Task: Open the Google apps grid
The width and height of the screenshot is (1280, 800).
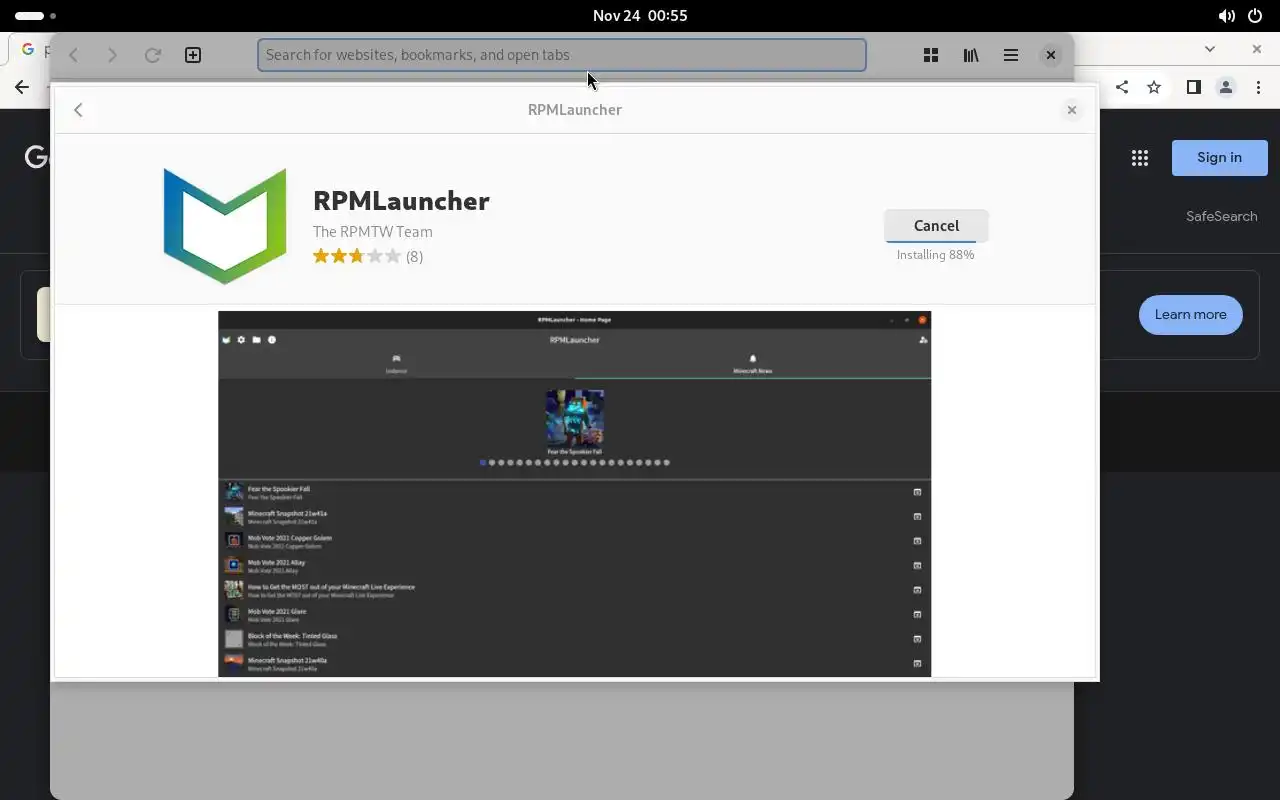Action: pos(1139,157)
